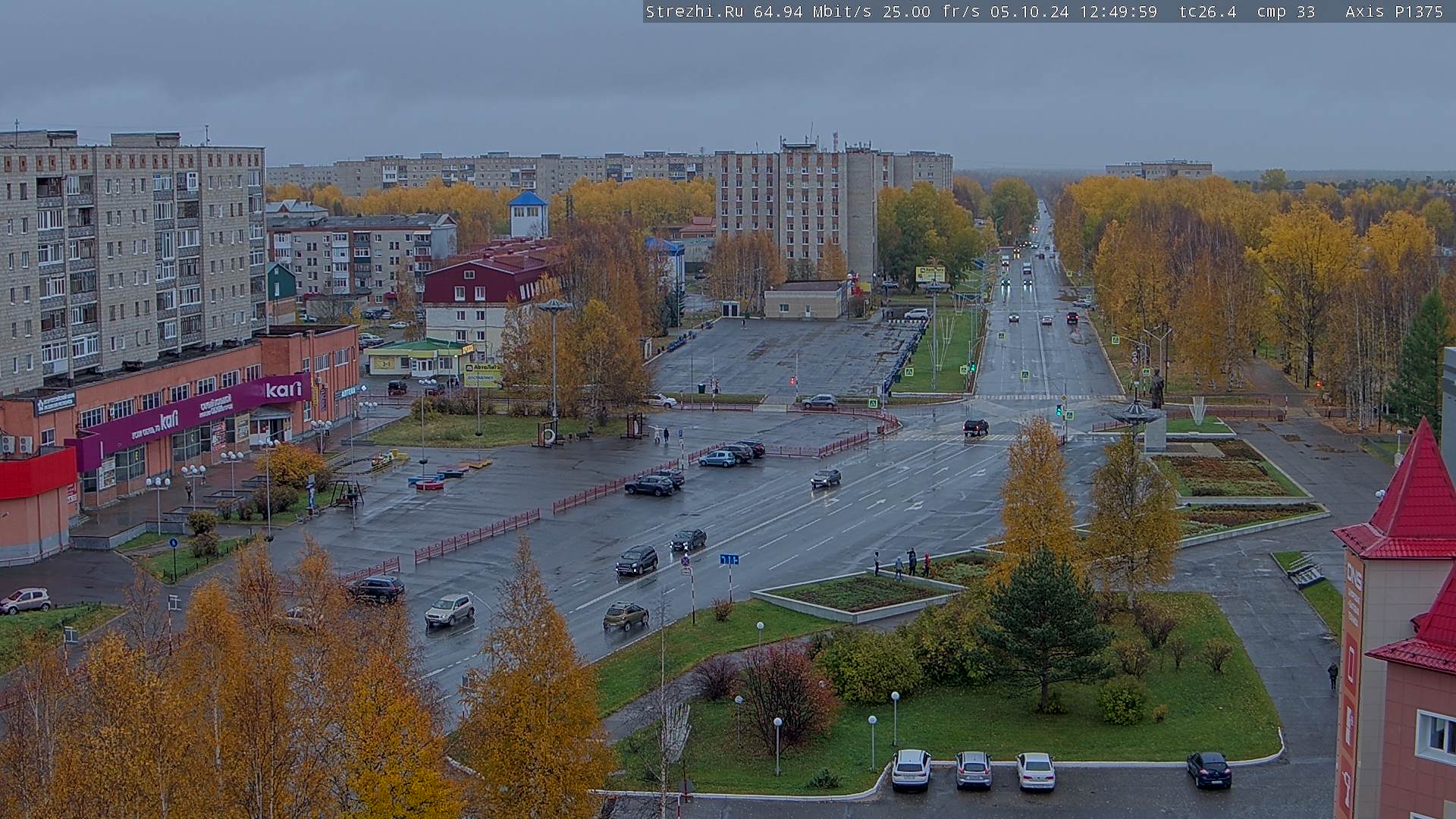Click the "cmp 33" compression readout
The image size is (1456, 819).
coord(1286,11)
